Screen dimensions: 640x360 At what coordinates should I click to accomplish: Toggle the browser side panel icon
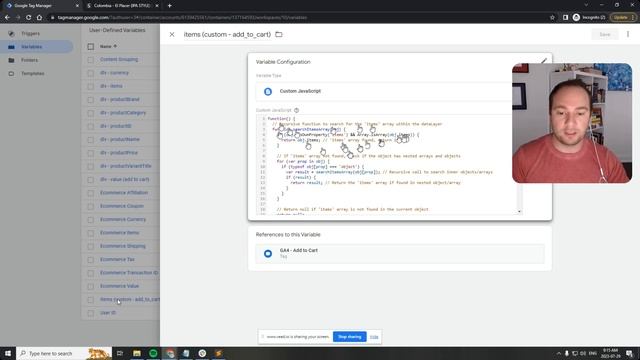pos(565,18)
